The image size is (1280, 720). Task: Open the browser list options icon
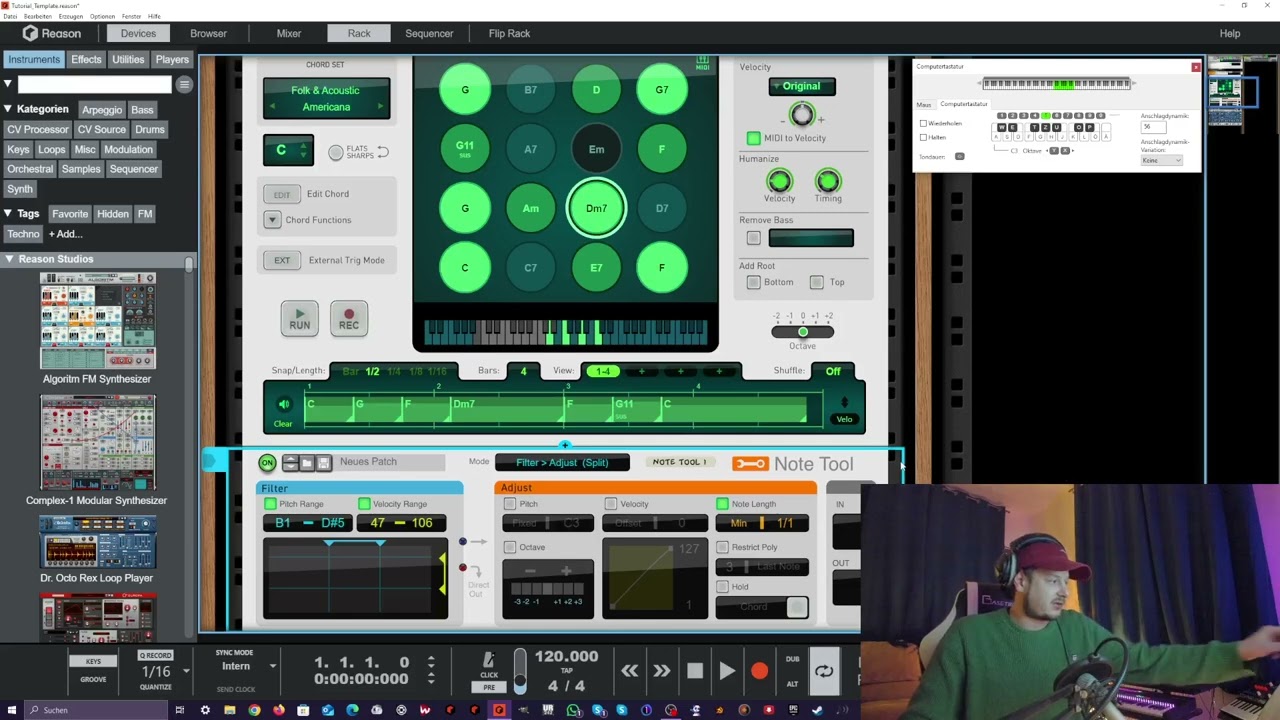pos(184,85)
